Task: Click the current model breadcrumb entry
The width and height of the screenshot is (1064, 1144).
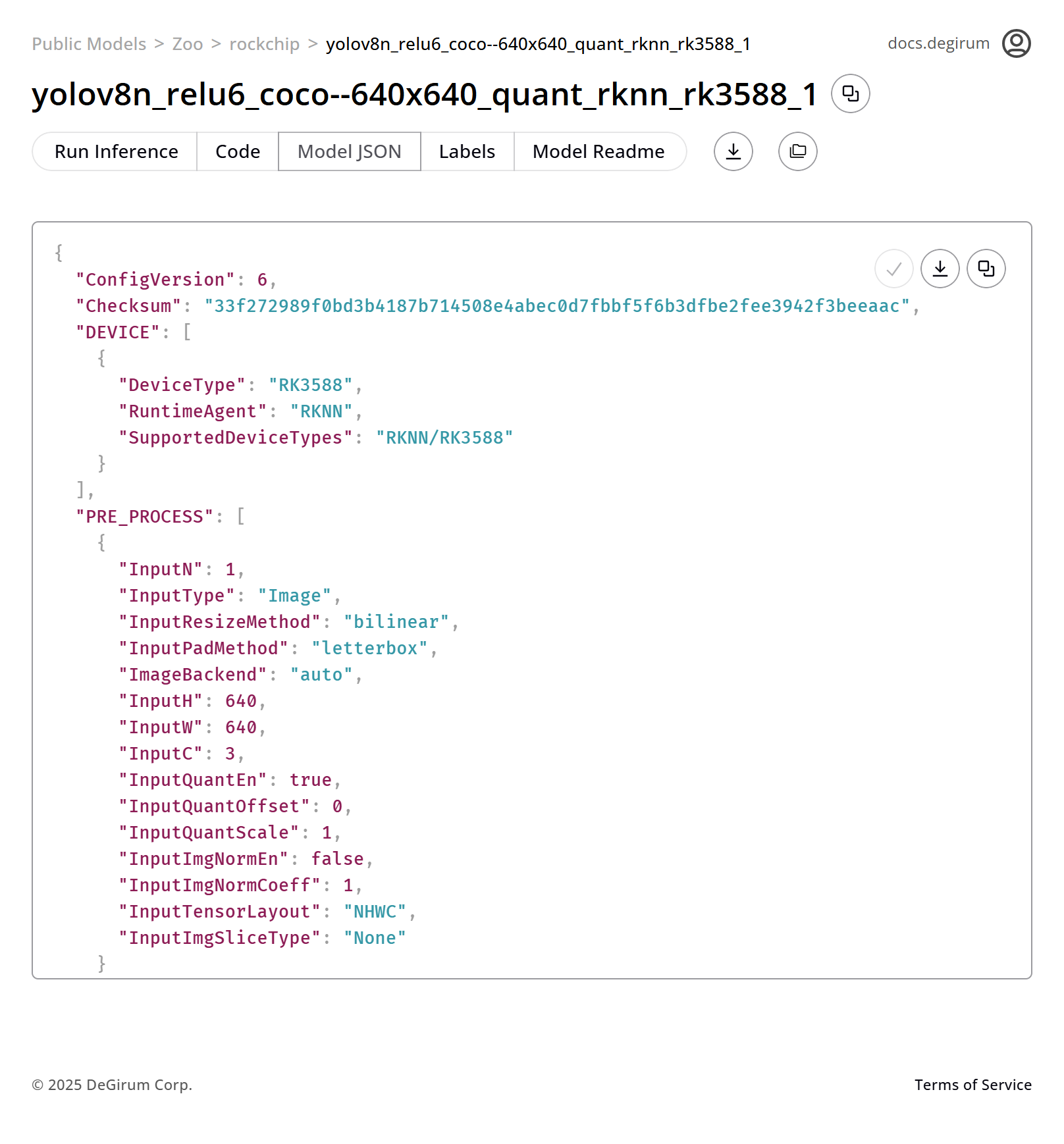Action: coord(538,44)
